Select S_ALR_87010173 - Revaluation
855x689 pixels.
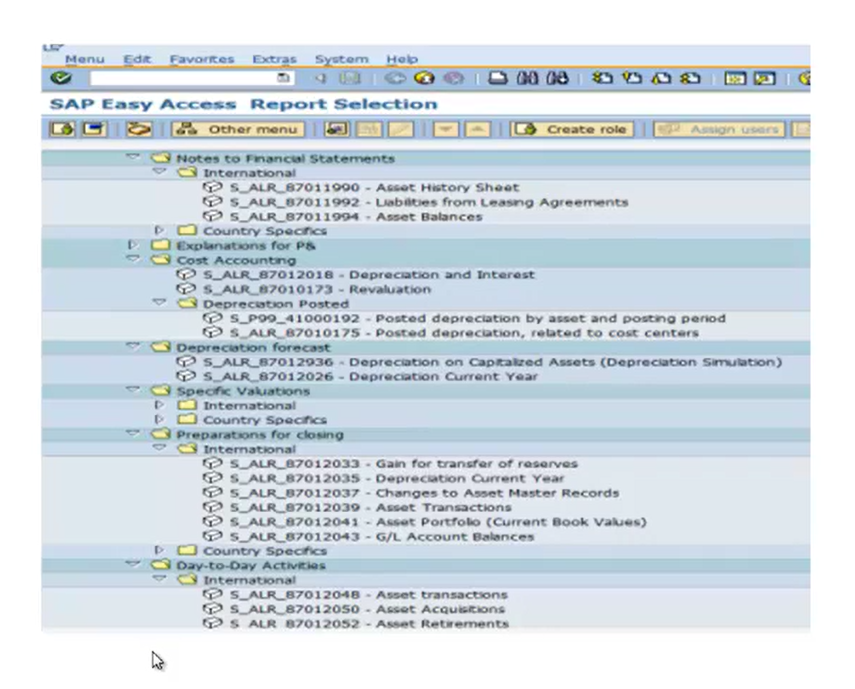point(317,289)
